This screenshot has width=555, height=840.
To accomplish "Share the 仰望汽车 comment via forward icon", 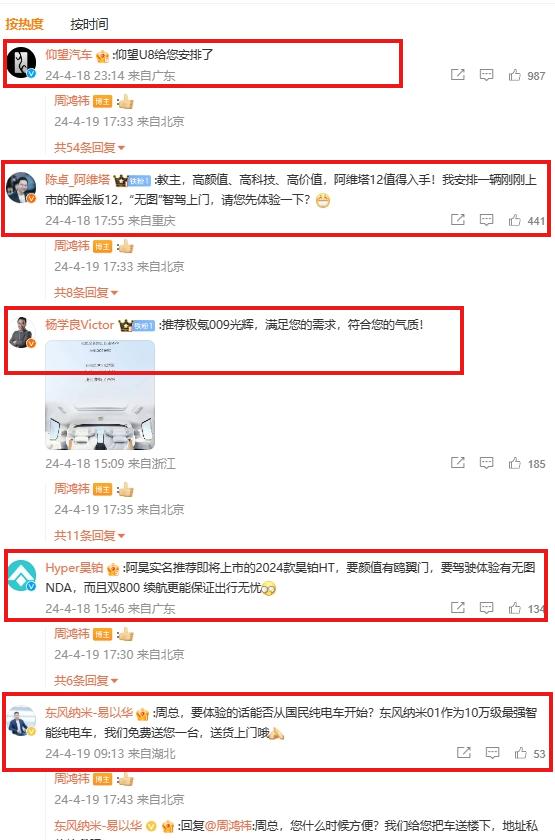I will point(458,74).
